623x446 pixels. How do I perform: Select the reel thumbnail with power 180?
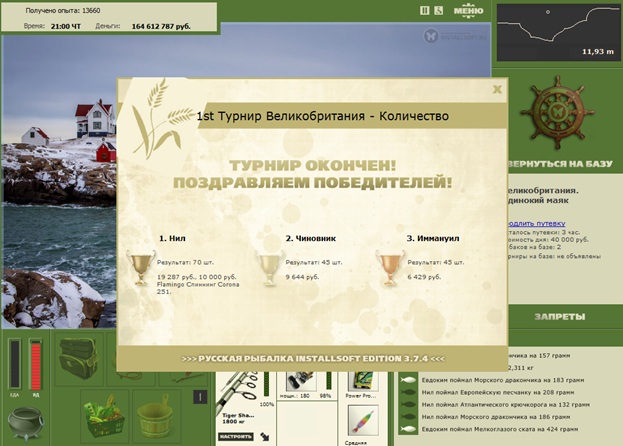301,381
